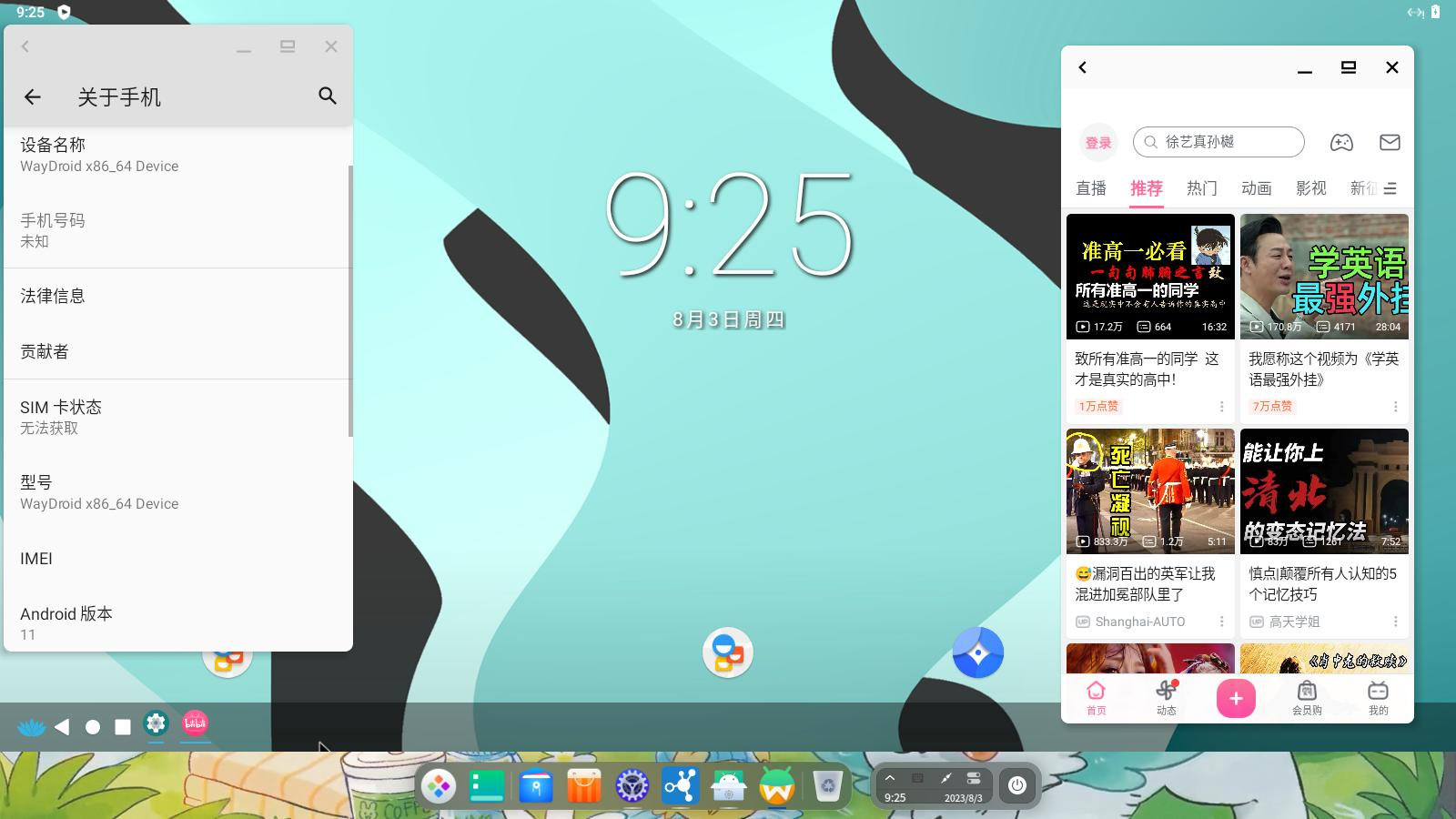Image resolution: width=1456 pixels, height=819 pixels.
Task: Go back from the 关于手机 settings page
Action: coord(33,96)
